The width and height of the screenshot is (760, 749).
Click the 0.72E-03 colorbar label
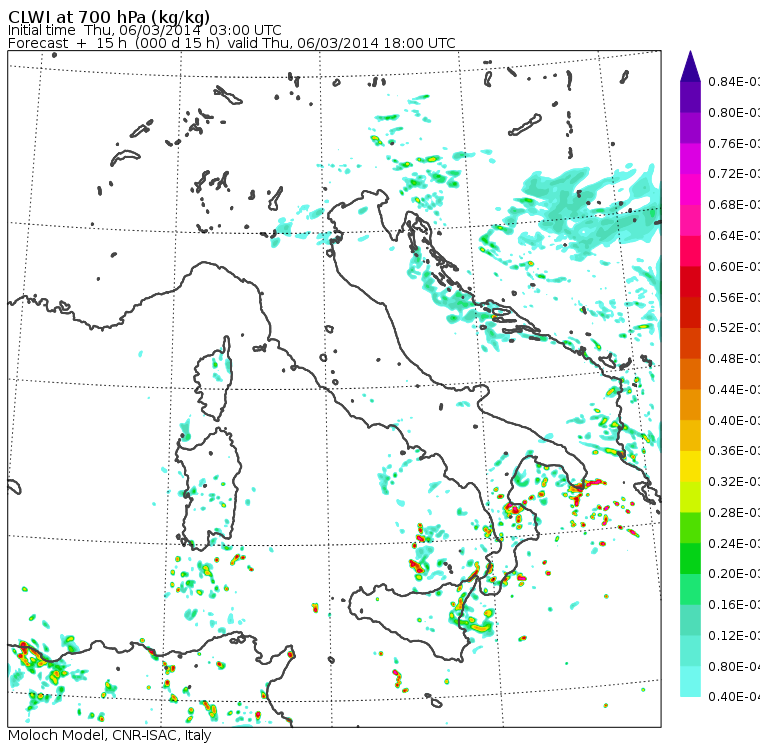click(734, 174)
